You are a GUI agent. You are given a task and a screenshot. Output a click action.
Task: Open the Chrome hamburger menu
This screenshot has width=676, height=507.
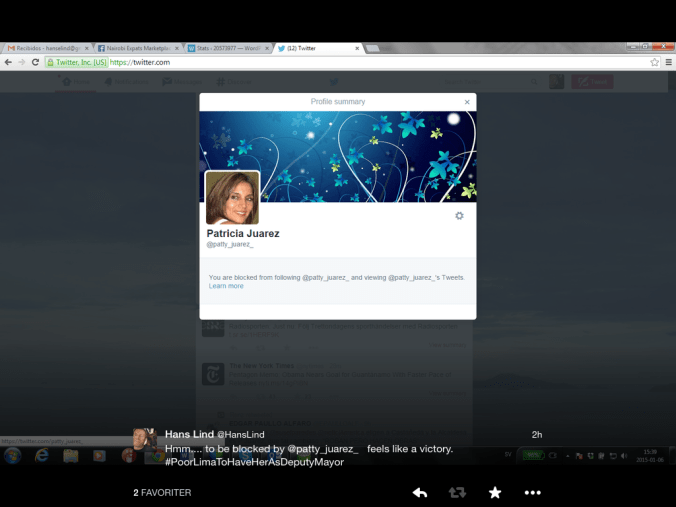point(667,62)
